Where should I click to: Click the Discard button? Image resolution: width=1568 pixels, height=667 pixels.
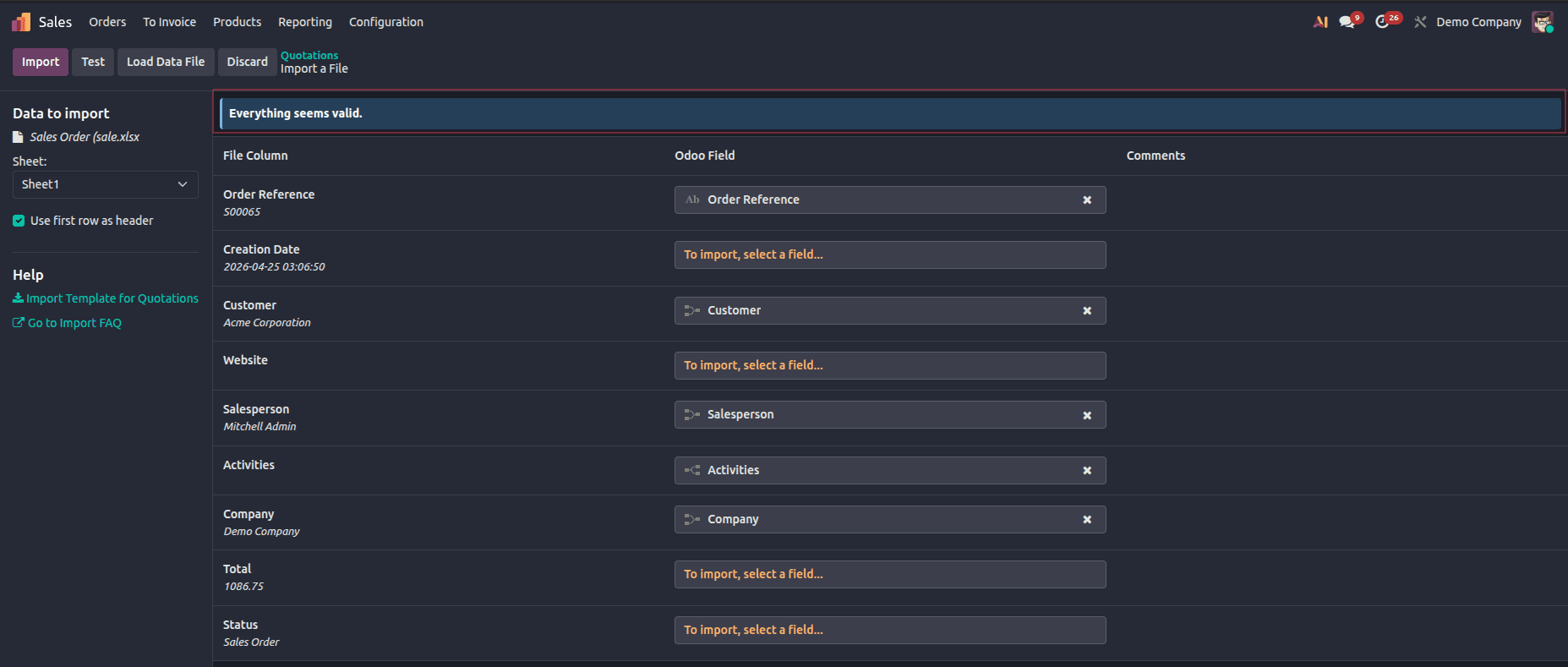click(247, 62)
